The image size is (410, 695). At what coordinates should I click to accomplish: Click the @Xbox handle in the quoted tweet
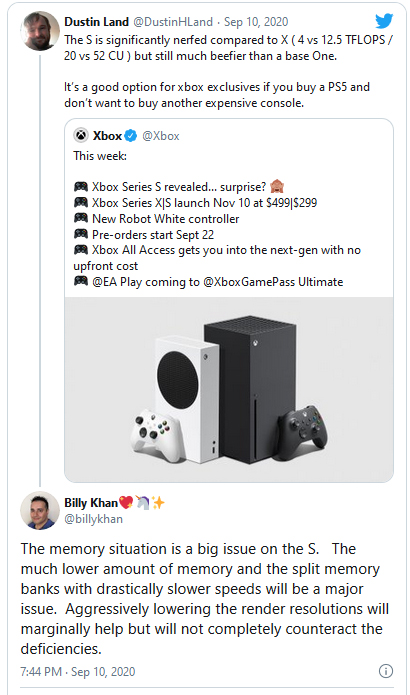click(x=160, y=136)
